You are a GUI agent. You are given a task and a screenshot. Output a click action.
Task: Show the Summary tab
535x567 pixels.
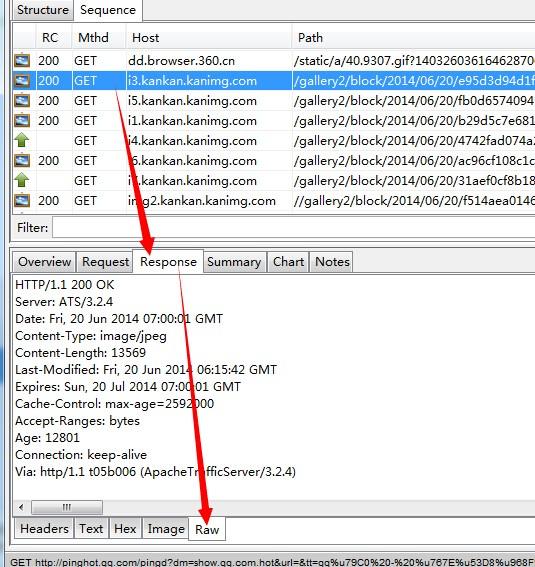point(234,262)
